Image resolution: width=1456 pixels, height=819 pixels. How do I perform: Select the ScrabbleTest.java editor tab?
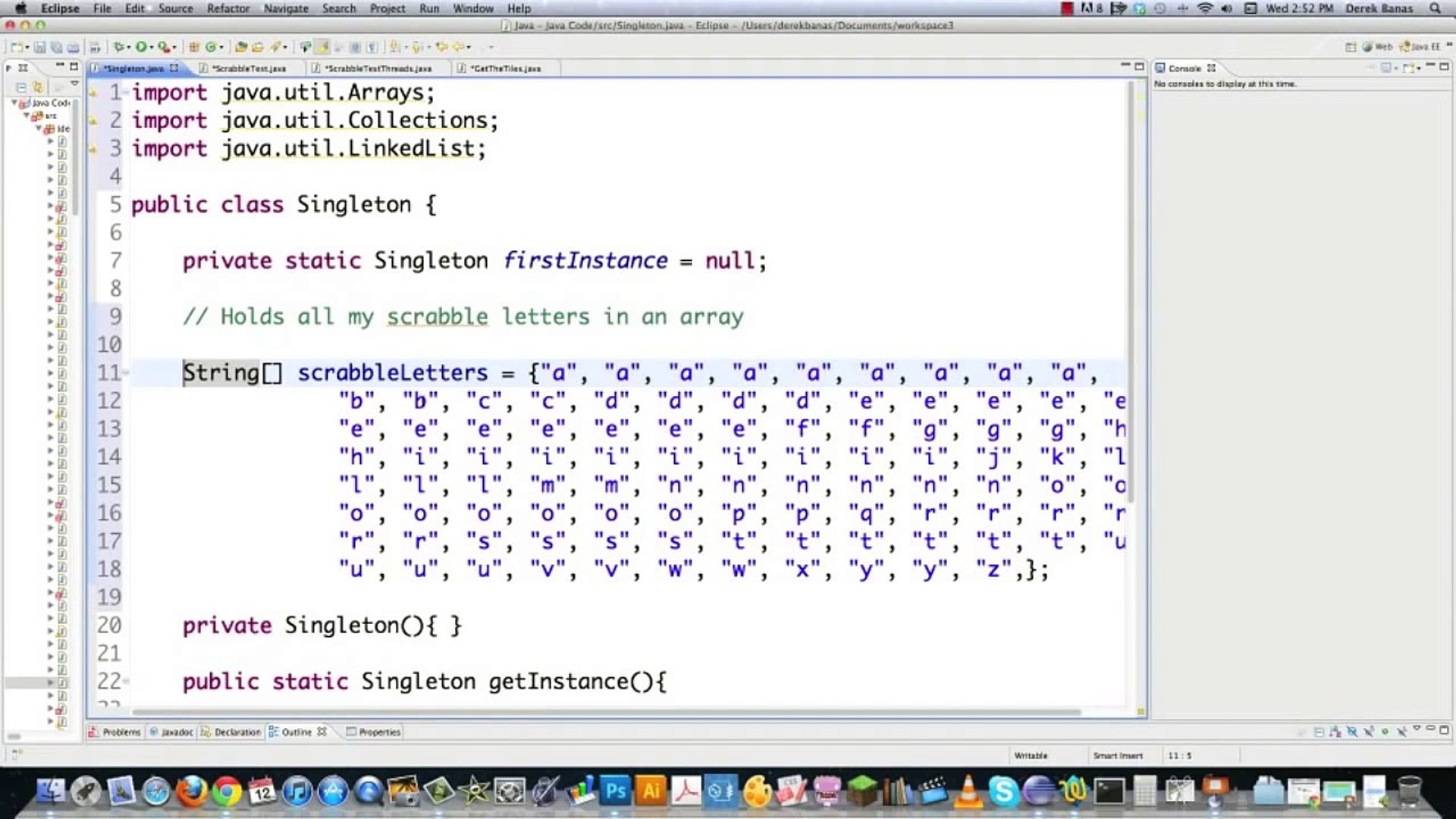pos(249,68)
